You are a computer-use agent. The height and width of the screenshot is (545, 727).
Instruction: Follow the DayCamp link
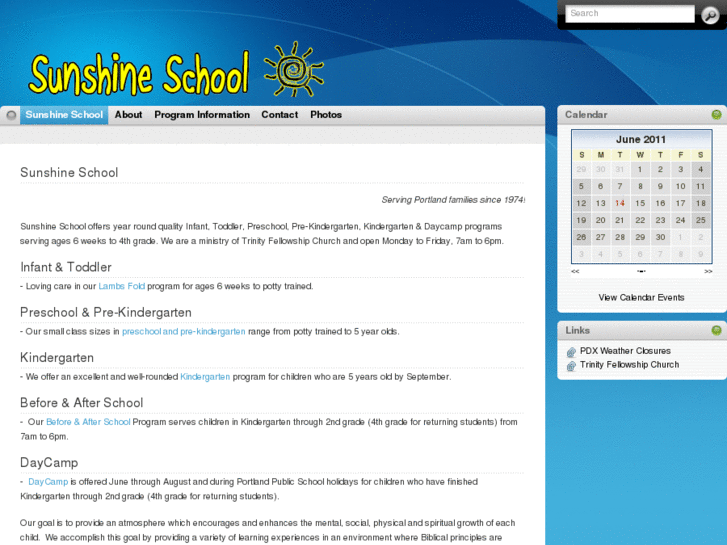[48, 482]
